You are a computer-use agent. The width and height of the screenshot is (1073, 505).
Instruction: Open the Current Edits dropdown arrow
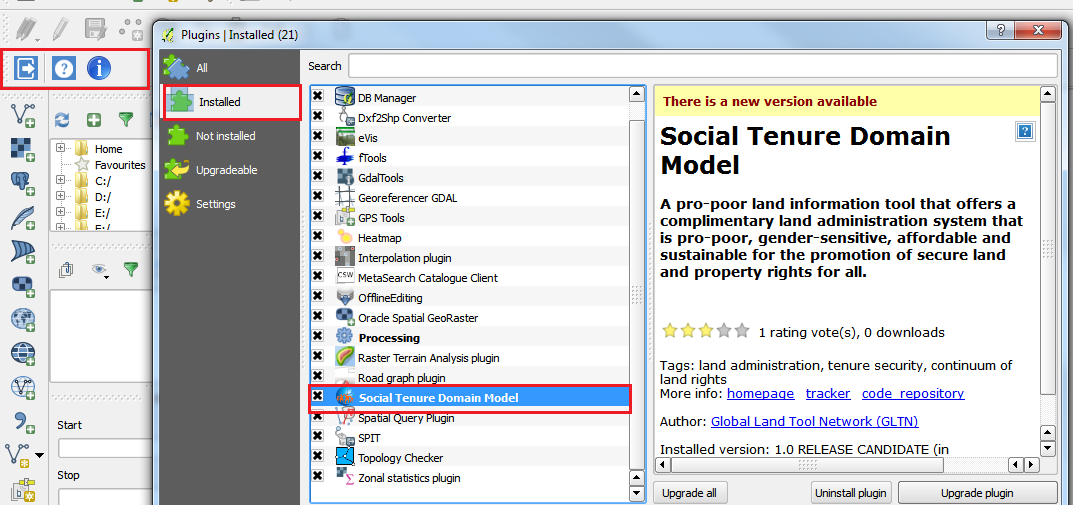37,38
